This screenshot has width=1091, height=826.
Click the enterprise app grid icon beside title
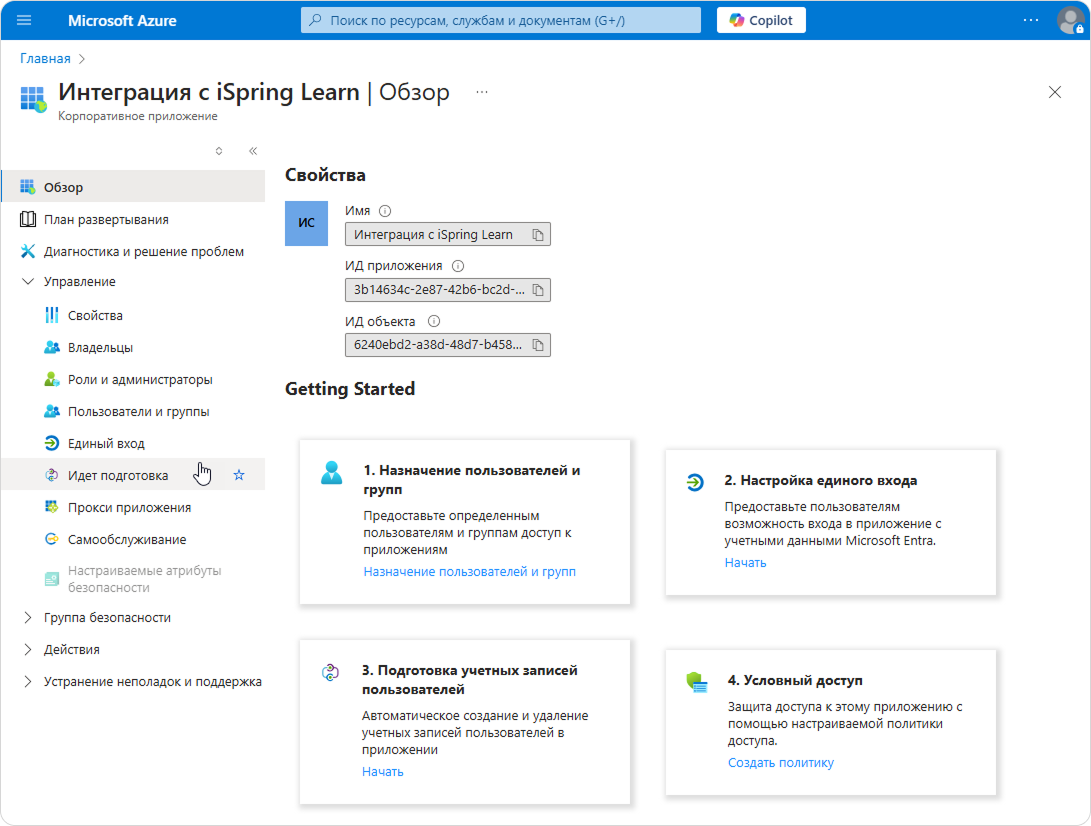tap(33, 99)
